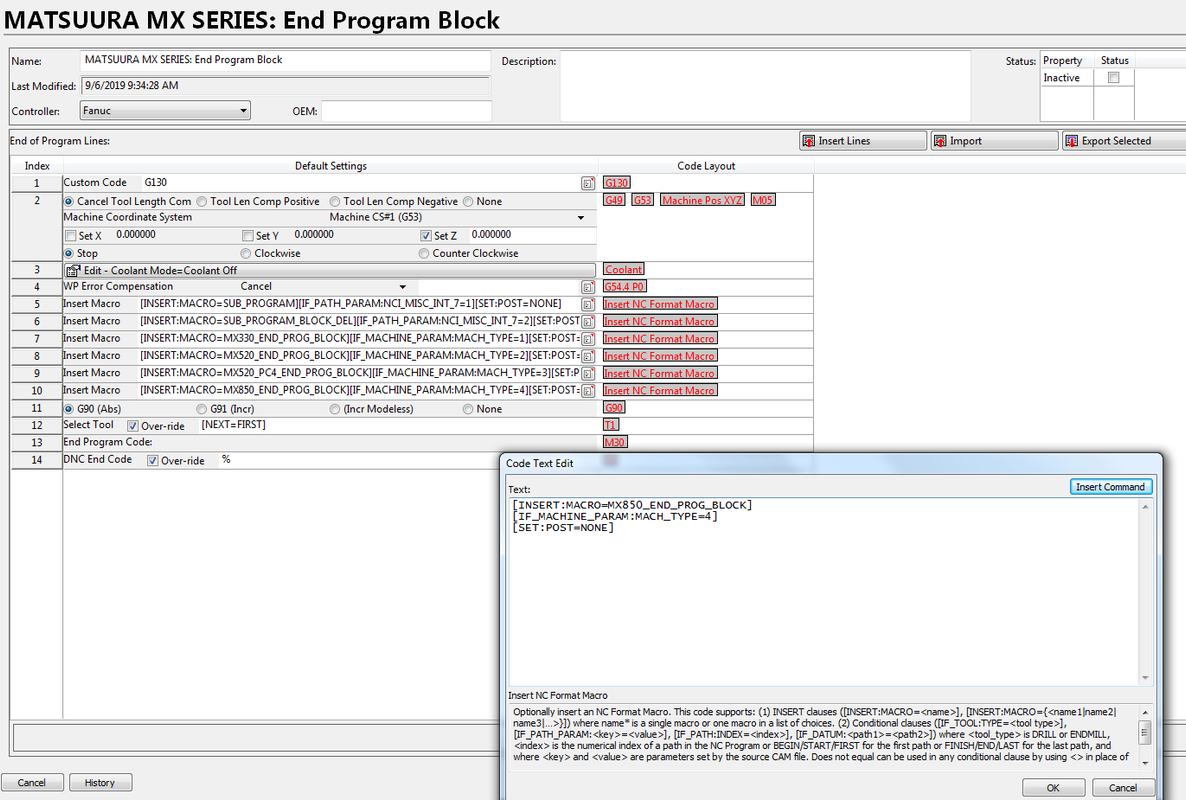Click the bottom-left Cancel button
Viewport: 1186px width, 800px height.
pyautogui.click(x=32, y=783)
